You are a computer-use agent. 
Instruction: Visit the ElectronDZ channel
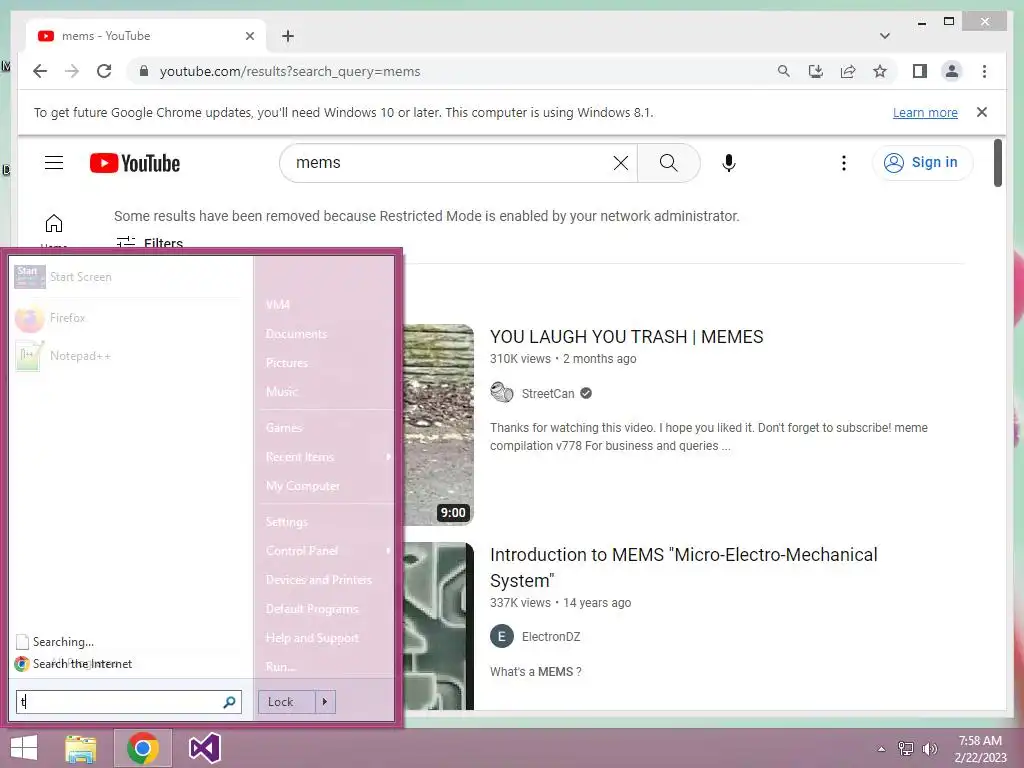click(551, 636)
